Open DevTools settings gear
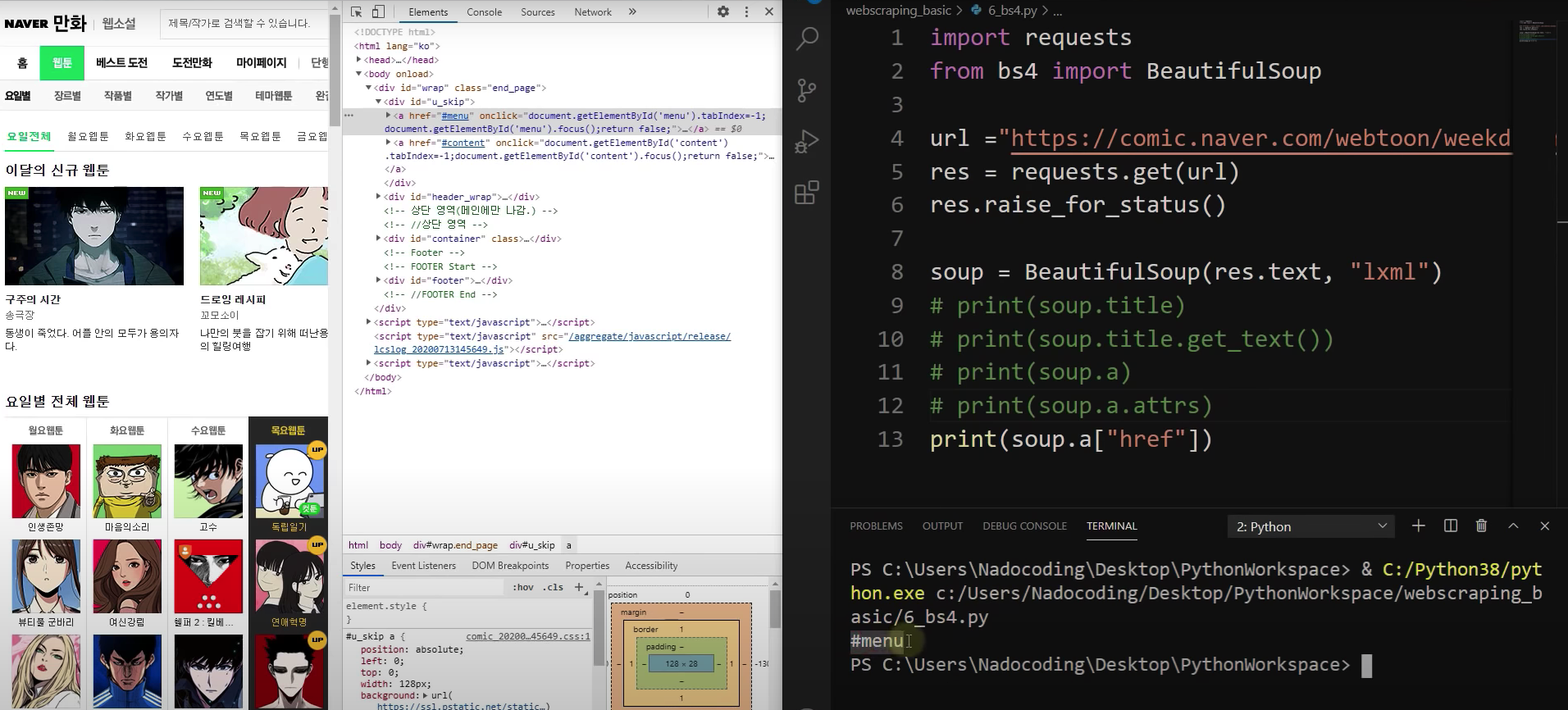The height and width of the screenshot is (710, 1568). [x=722, y=11]
